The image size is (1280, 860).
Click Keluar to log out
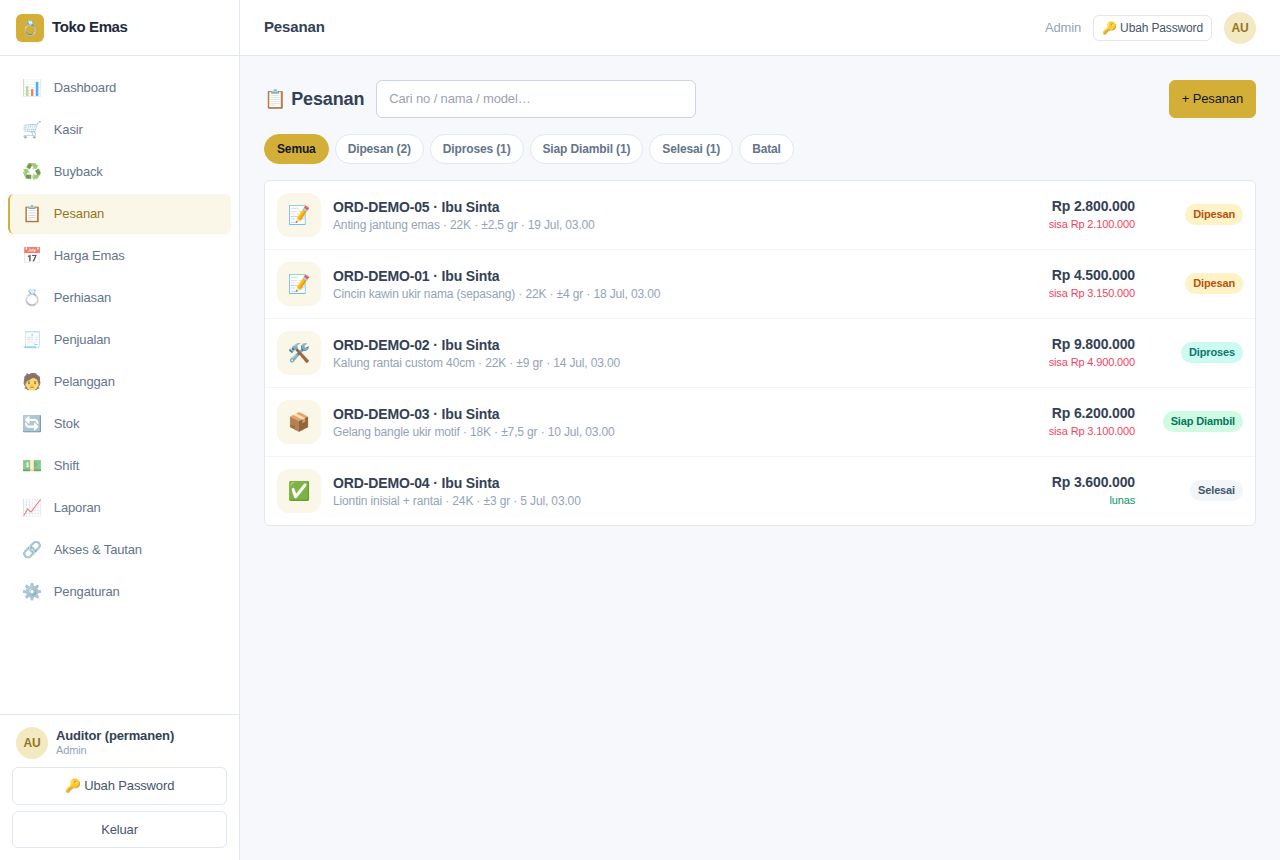tap(120, 830)
